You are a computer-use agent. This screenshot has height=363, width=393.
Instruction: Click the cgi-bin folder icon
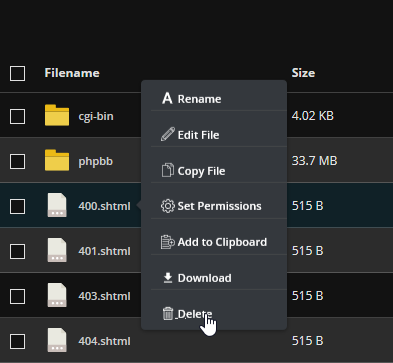point(57,115)
